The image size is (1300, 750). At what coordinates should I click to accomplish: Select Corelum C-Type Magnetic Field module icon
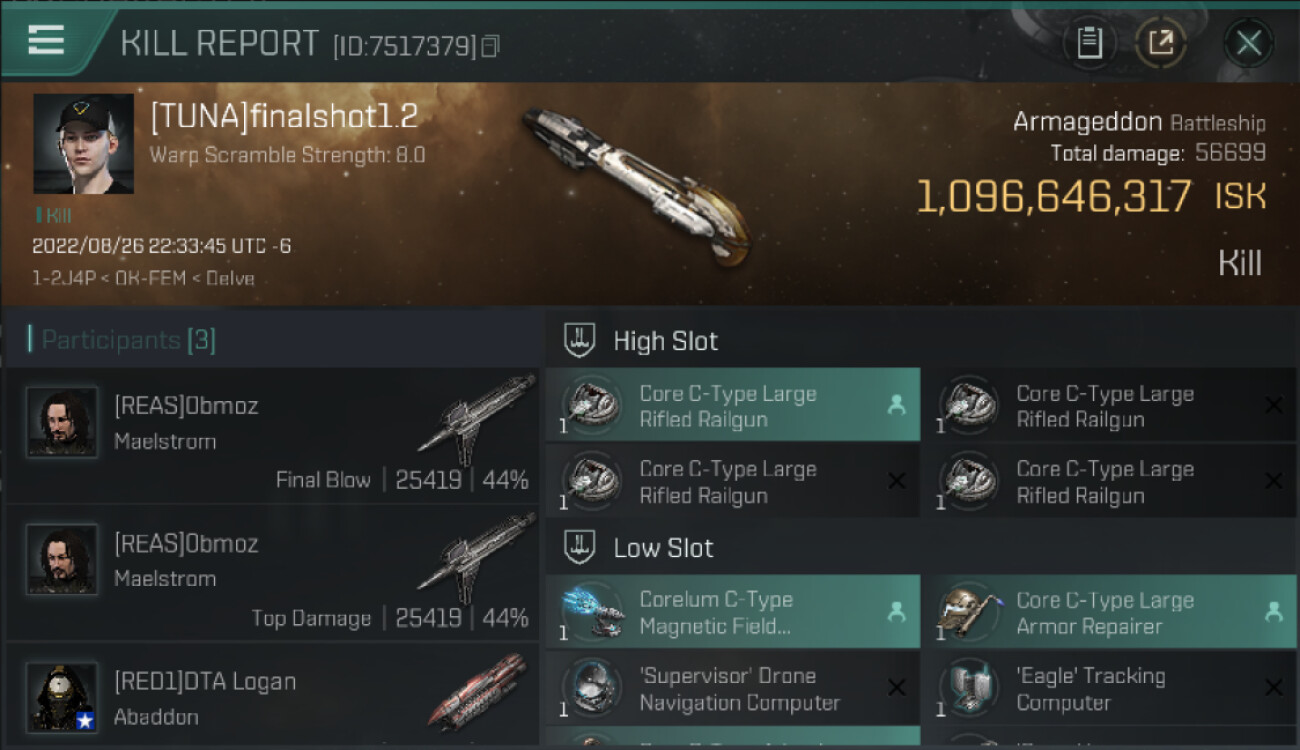591,612
